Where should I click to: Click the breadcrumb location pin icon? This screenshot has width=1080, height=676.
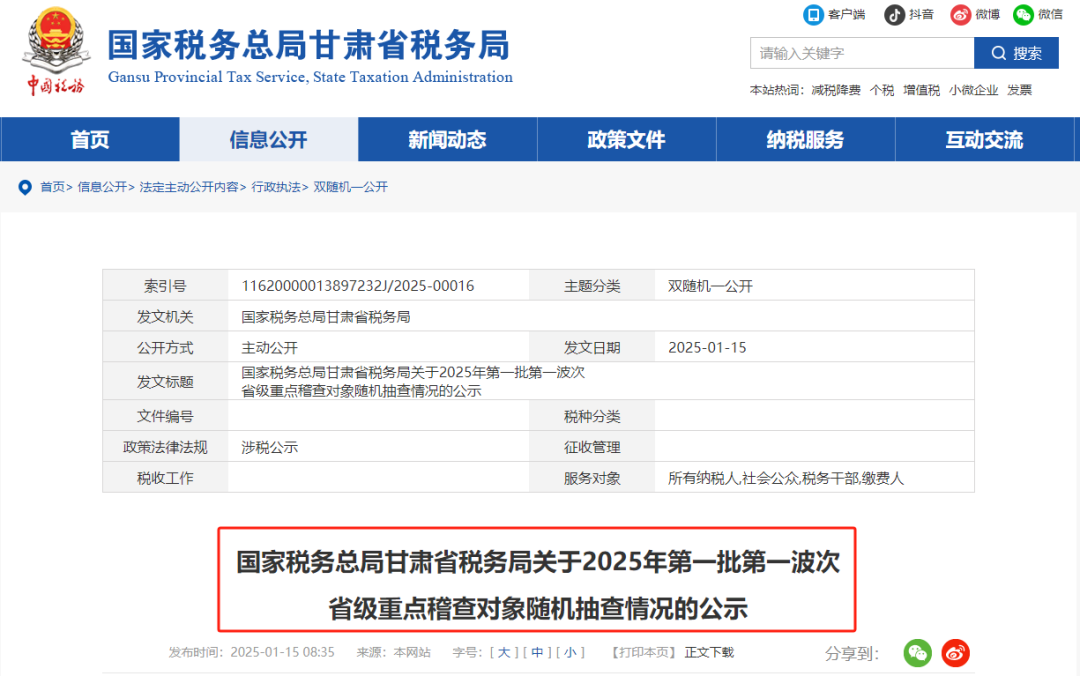(x=25, y=187)
